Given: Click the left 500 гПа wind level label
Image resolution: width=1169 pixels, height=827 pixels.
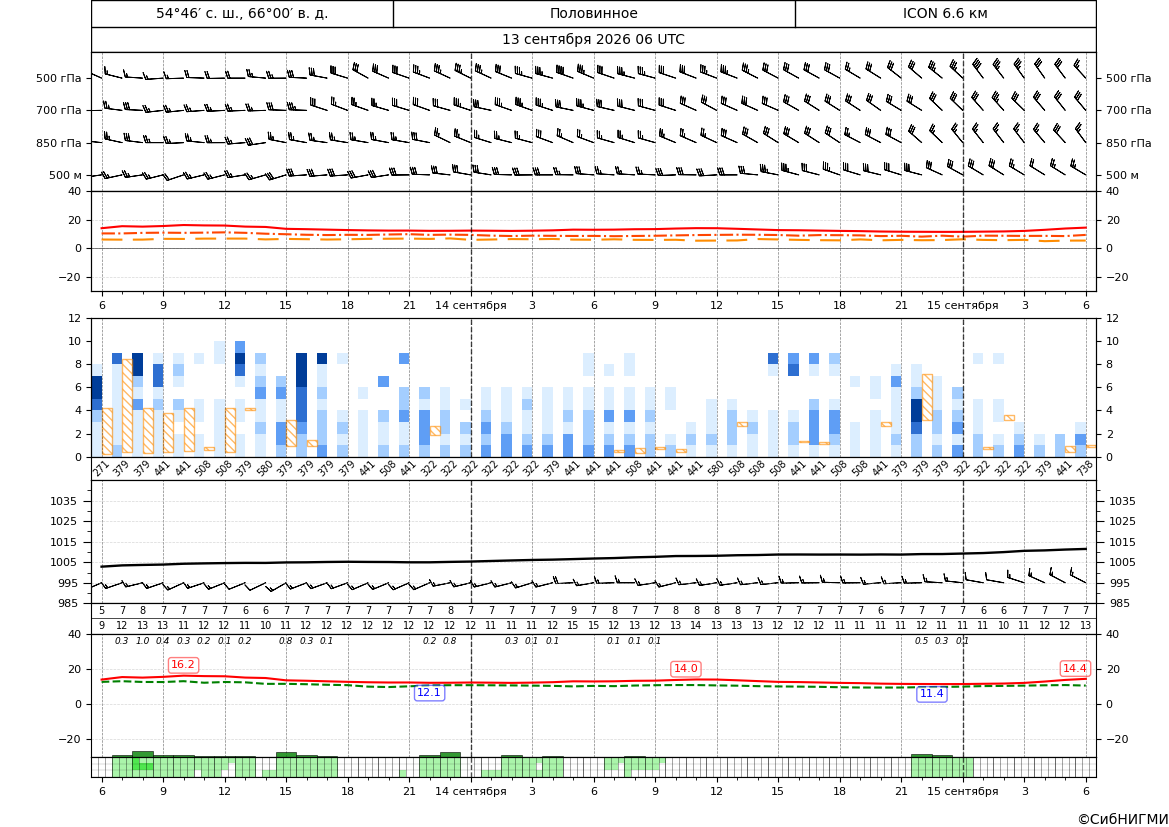Looking at the screenshot, I should pos(59,78).
